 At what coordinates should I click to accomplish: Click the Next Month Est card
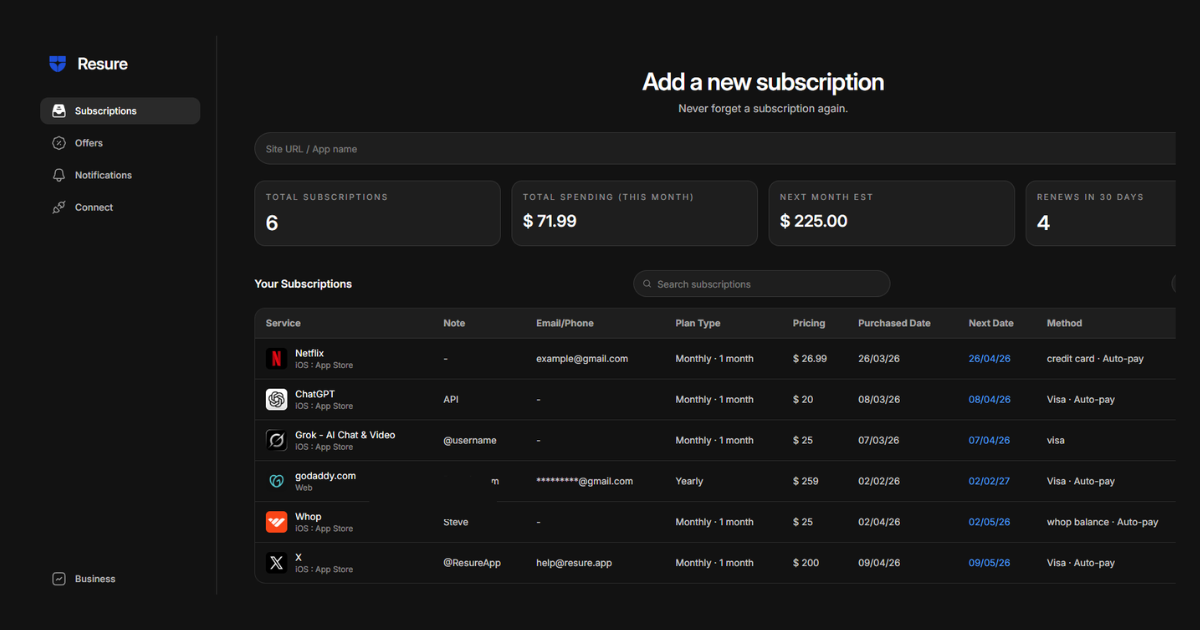pos(891,213)
